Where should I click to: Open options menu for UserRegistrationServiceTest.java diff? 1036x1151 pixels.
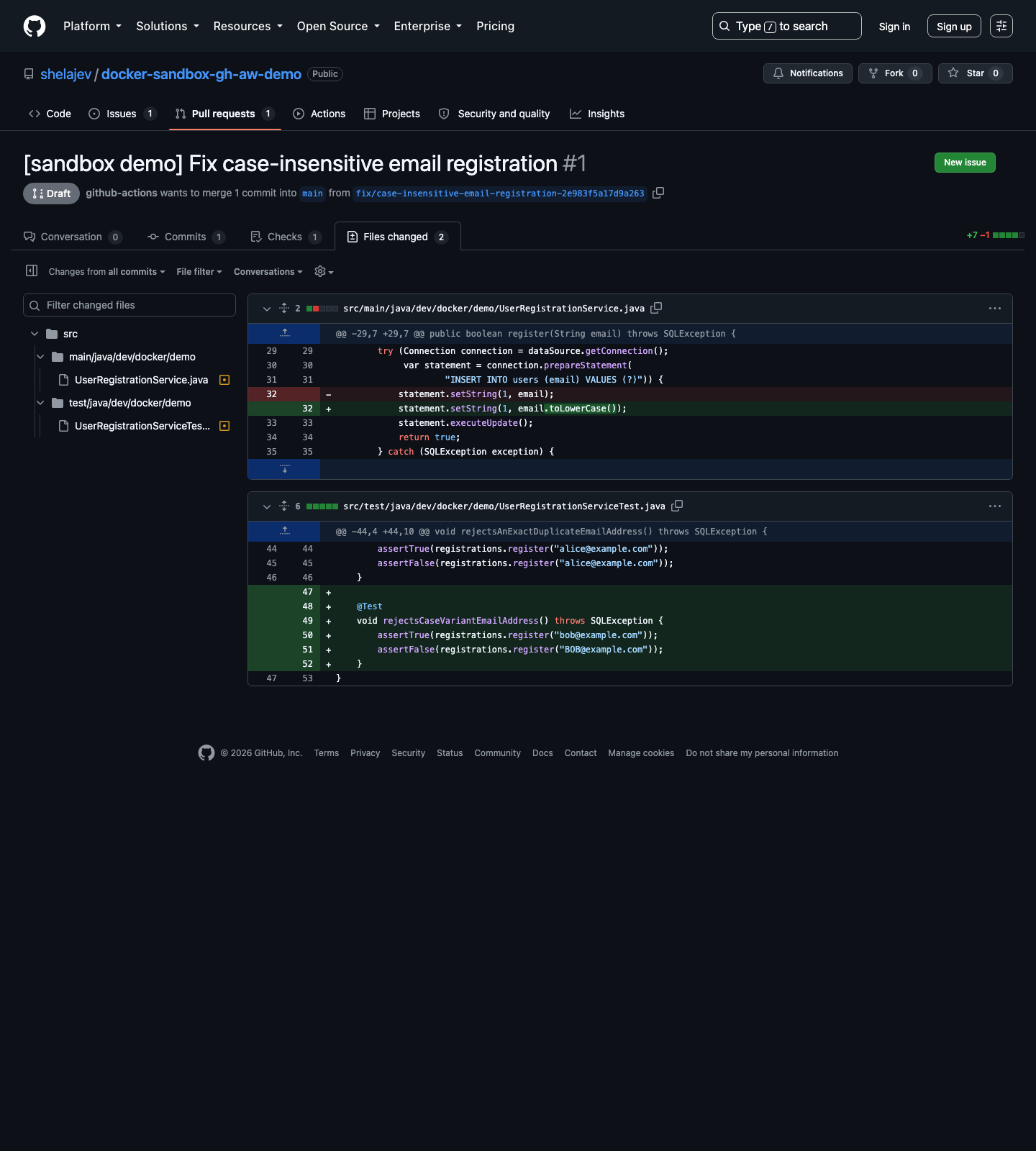[x=995, y=506]
